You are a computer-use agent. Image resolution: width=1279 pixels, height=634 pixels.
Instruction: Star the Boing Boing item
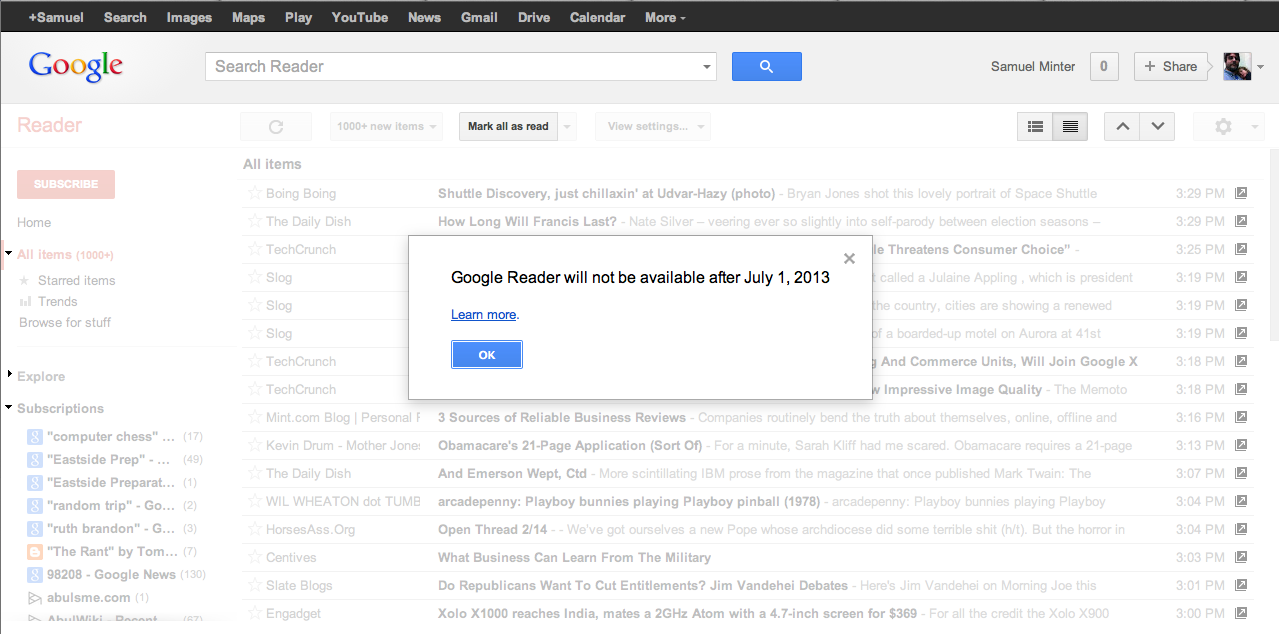click(x=254, y=193)
